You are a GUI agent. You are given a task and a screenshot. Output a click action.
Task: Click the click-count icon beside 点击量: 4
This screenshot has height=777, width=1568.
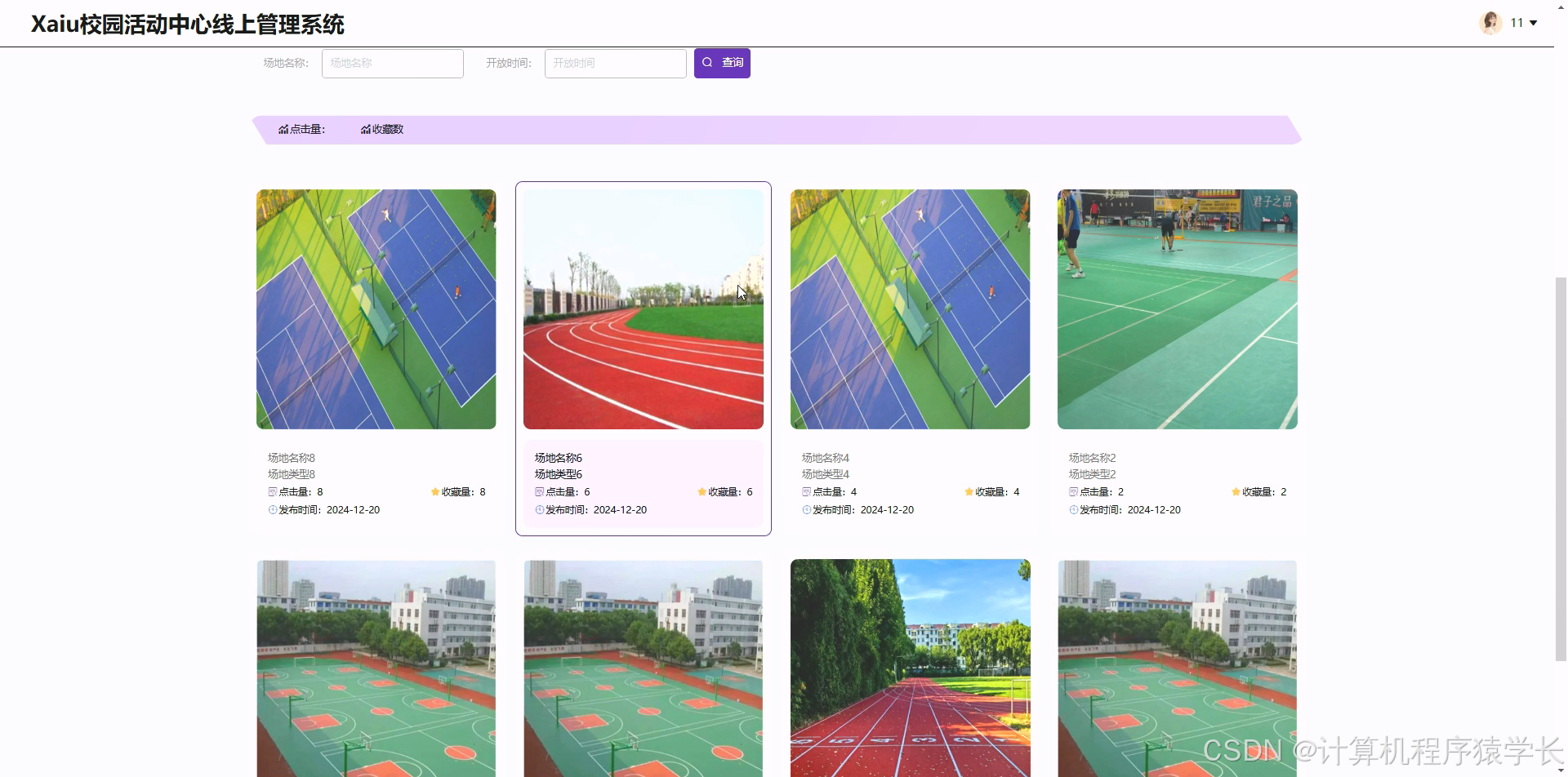coord(807,492)
